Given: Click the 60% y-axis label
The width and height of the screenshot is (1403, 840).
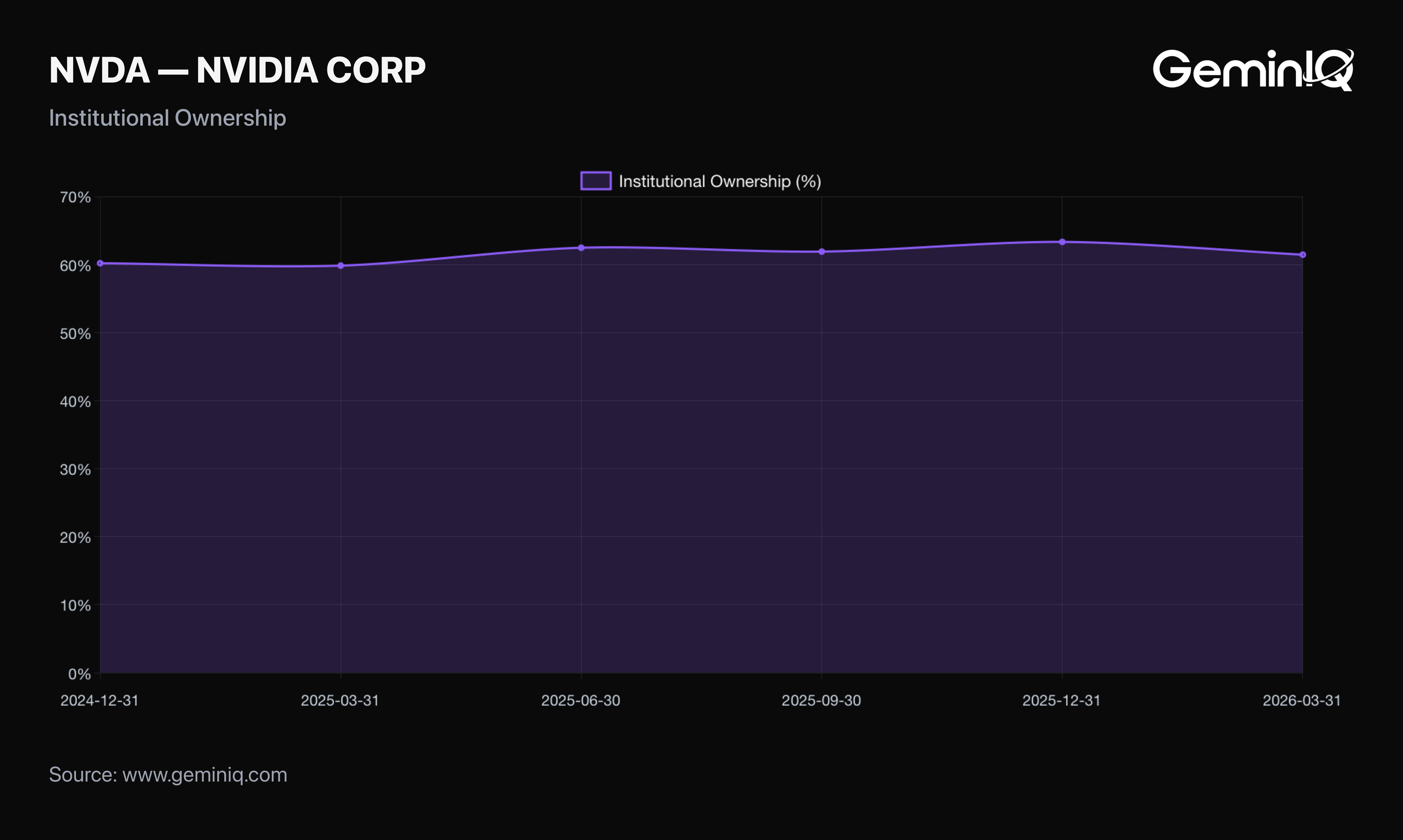Looking at the screenshot, I should (75, 265).
